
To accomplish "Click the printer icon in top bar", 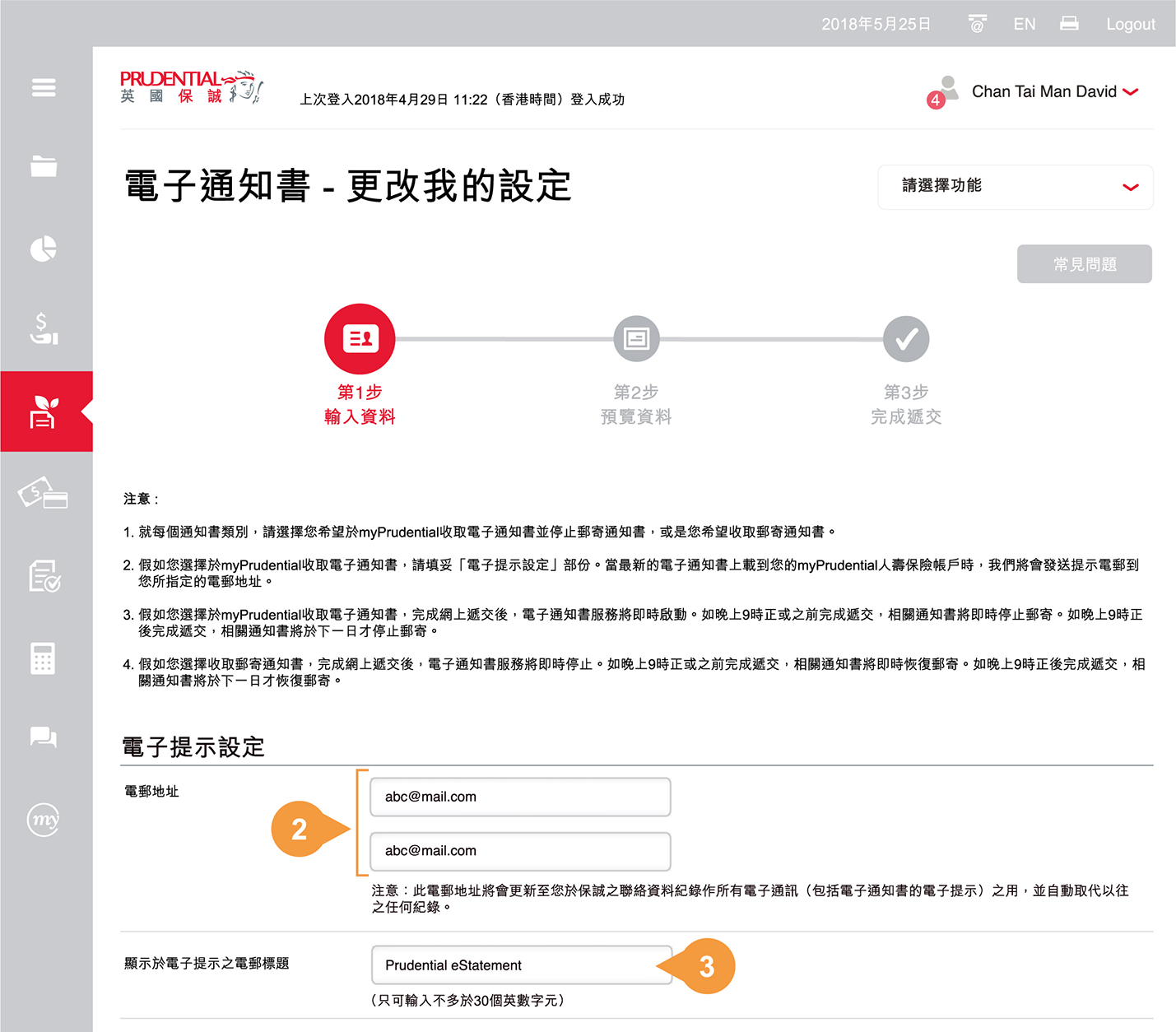I will (x=1069, y=24).
